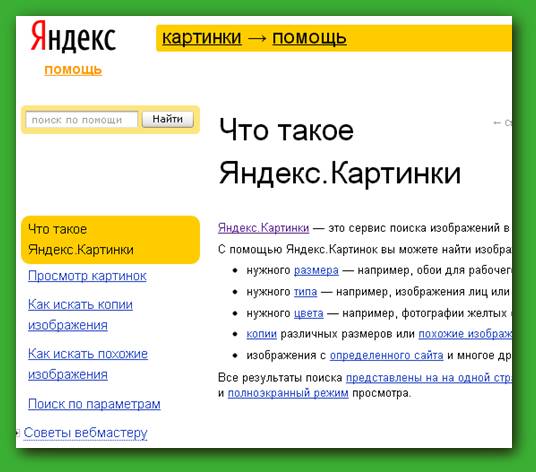The height and width of the screenshot is (472, 536).
Task: Focus the поиск по помощи search field
Action: [x=82, y=120]
